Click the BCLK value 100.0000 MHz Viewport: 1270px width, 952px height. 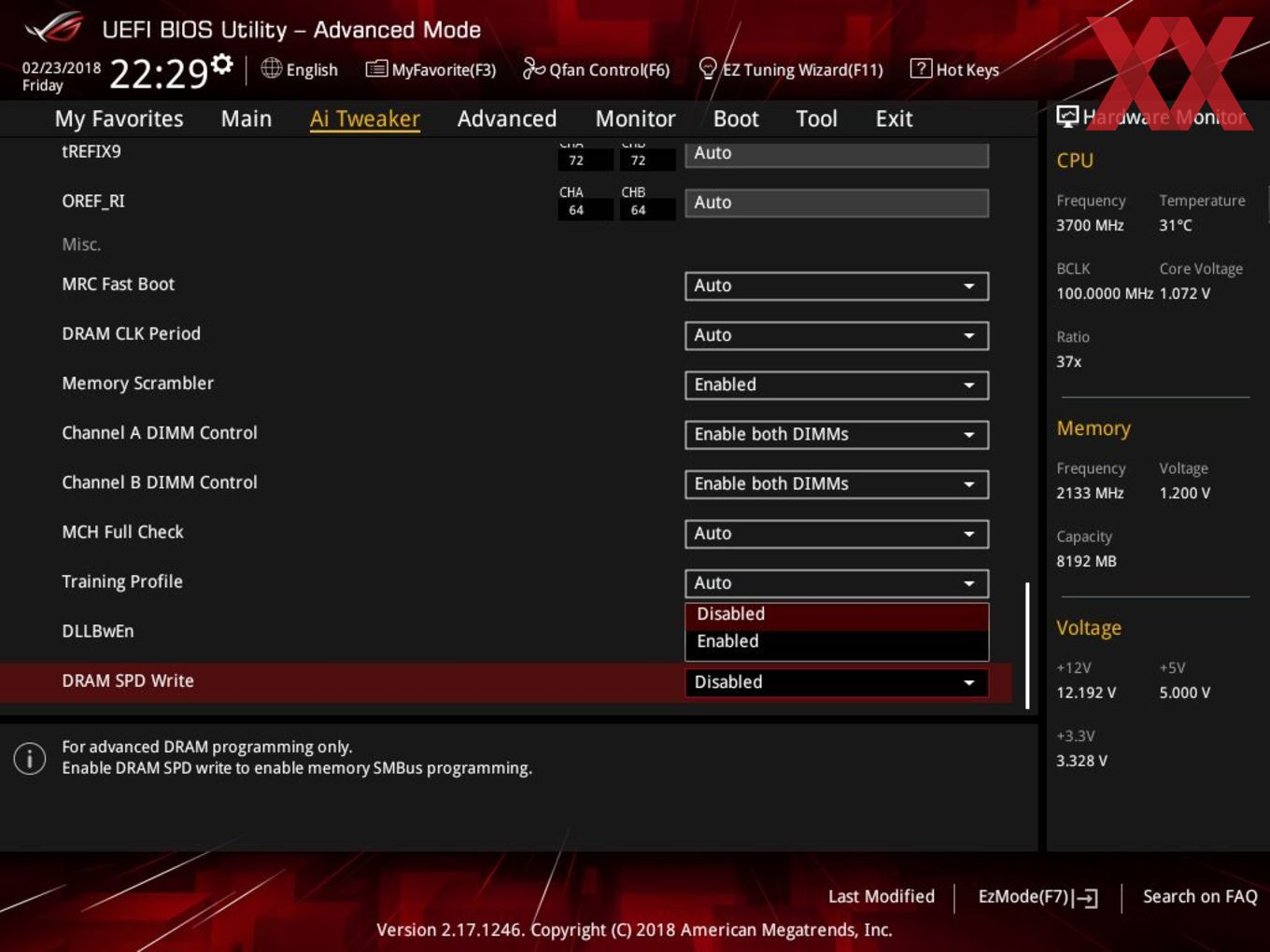[1105, 293]
